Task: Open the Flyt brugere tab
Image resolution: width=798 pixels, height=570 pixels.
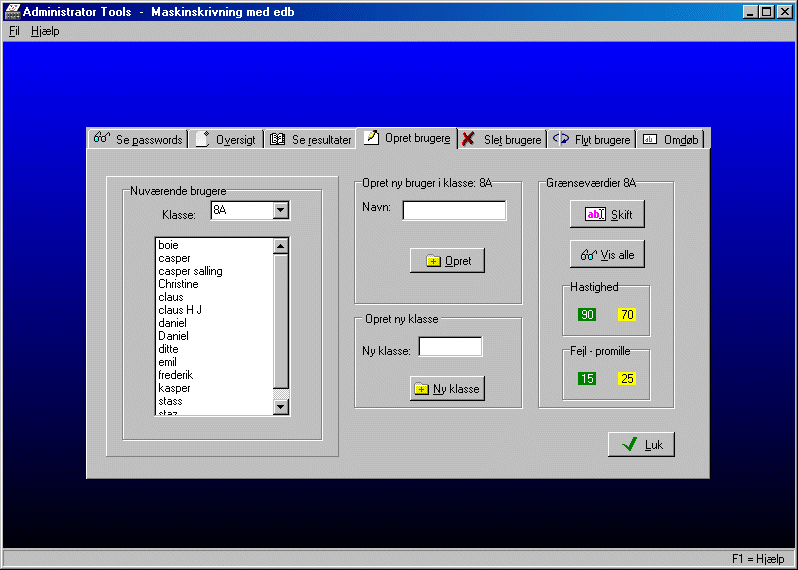Action: [x=591, y=139]
